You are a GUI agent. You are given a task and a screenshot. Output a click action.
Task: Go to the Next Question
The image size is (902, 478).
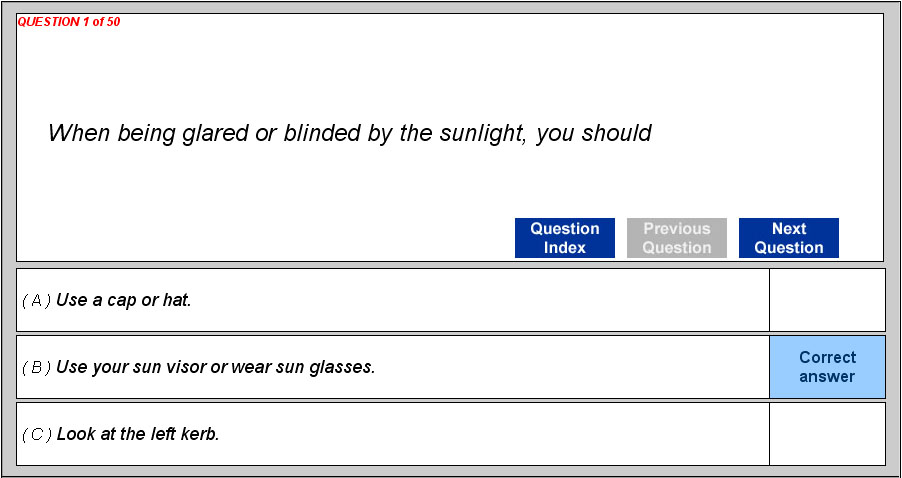tap(788, 238)
